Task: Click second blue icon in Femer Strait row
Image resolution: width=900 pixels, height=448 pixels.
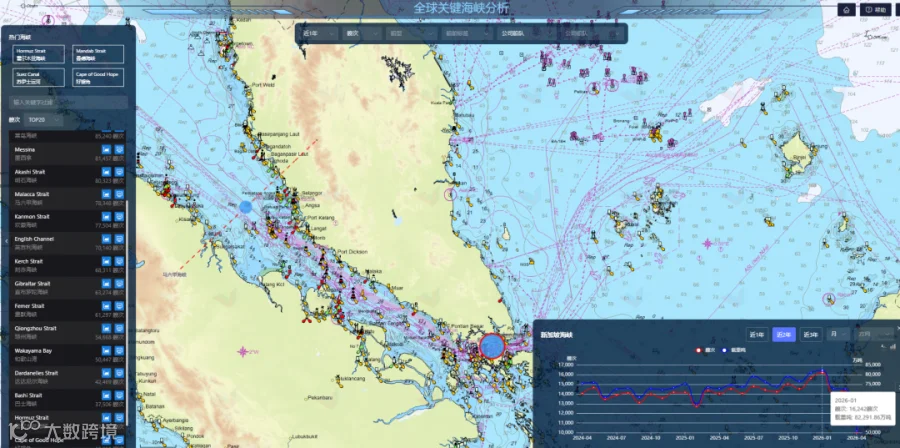Action: (119, 306)
